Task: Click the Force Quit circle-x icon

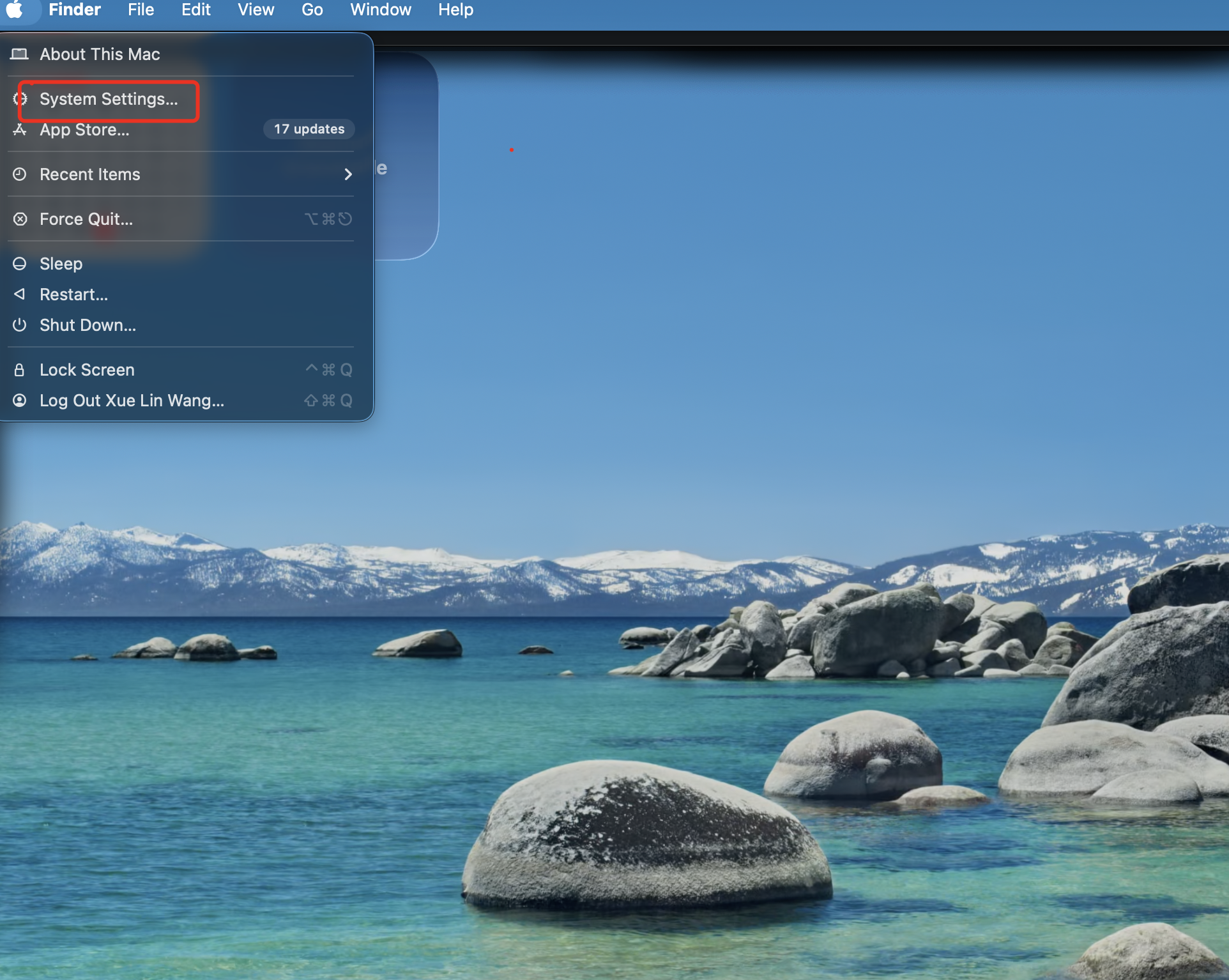Action: tap(20, 219)
